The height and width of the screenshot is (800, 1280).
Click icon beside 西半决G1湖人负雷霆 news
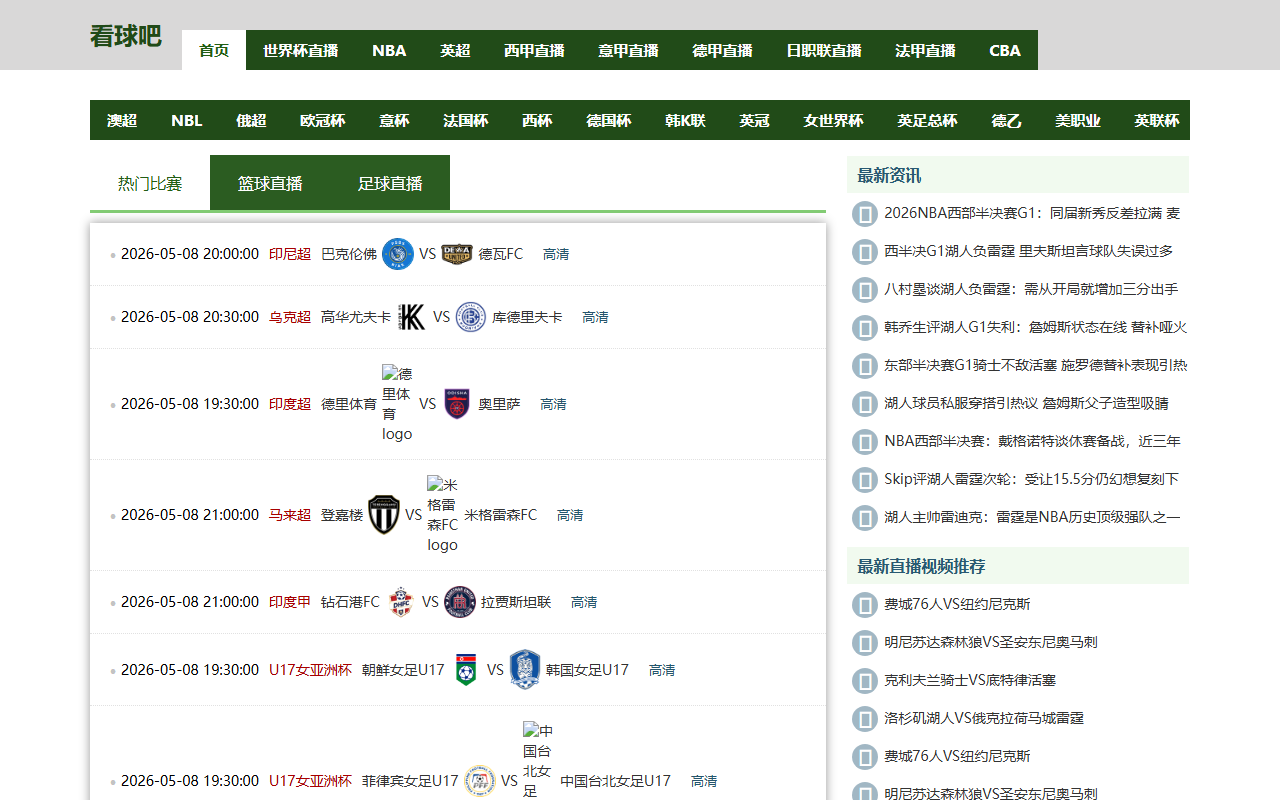[x=865, y=252]
